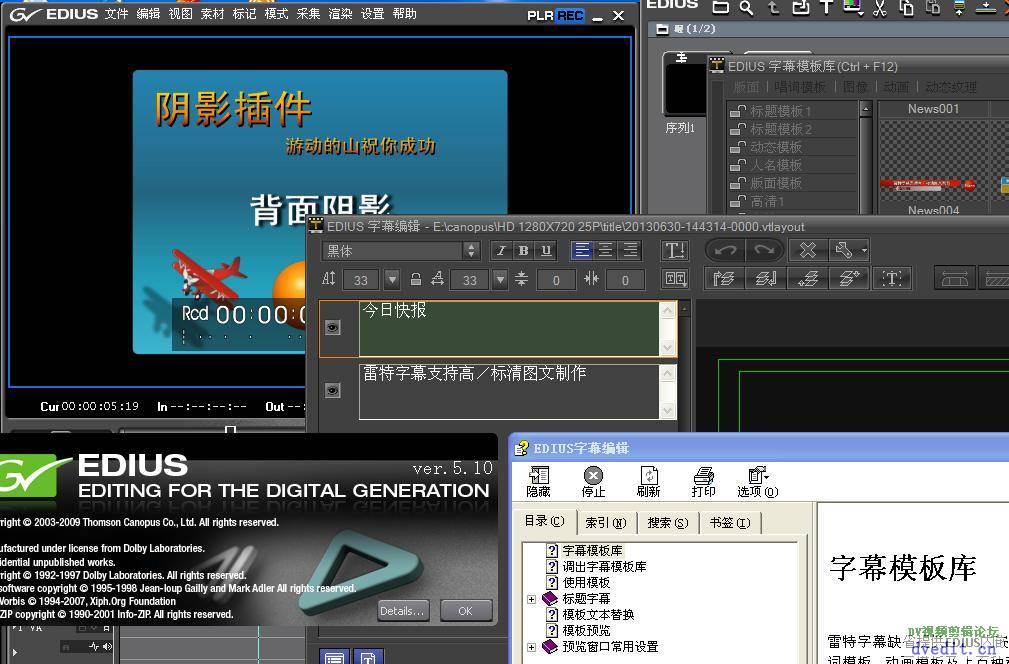Open the 渲染 menu in EDIUS
1009x664 pixels.
[340, 14]
